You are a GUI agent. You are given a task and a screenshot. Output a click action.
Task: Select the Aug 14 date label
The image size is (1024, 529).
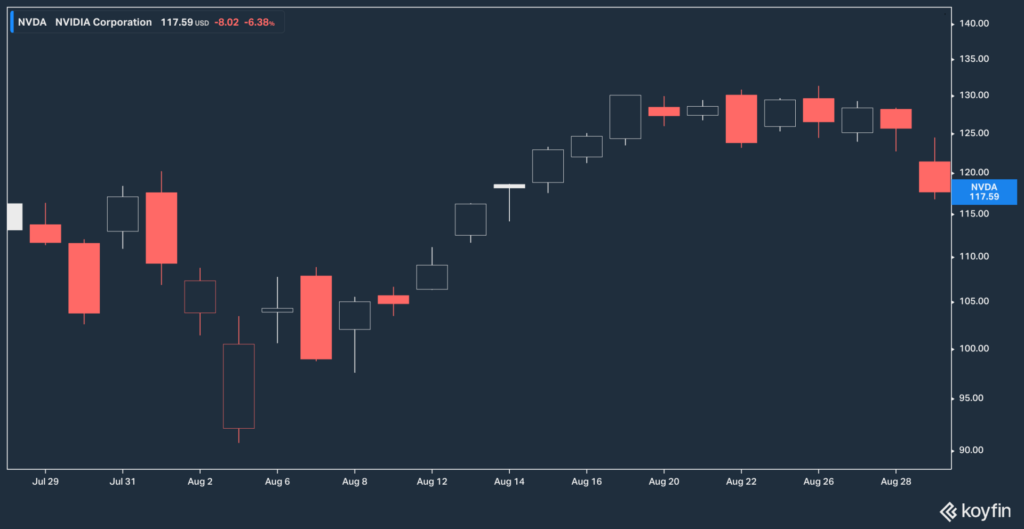(509, 481)
